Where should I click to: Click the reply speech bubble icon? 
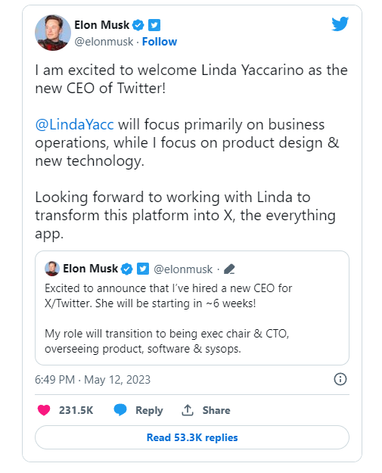click(120, 410)
